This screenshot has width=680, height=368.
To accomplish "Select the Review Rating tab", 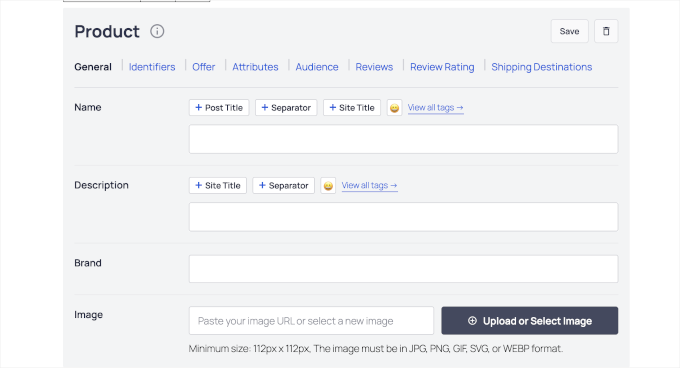I will [442, 67].
